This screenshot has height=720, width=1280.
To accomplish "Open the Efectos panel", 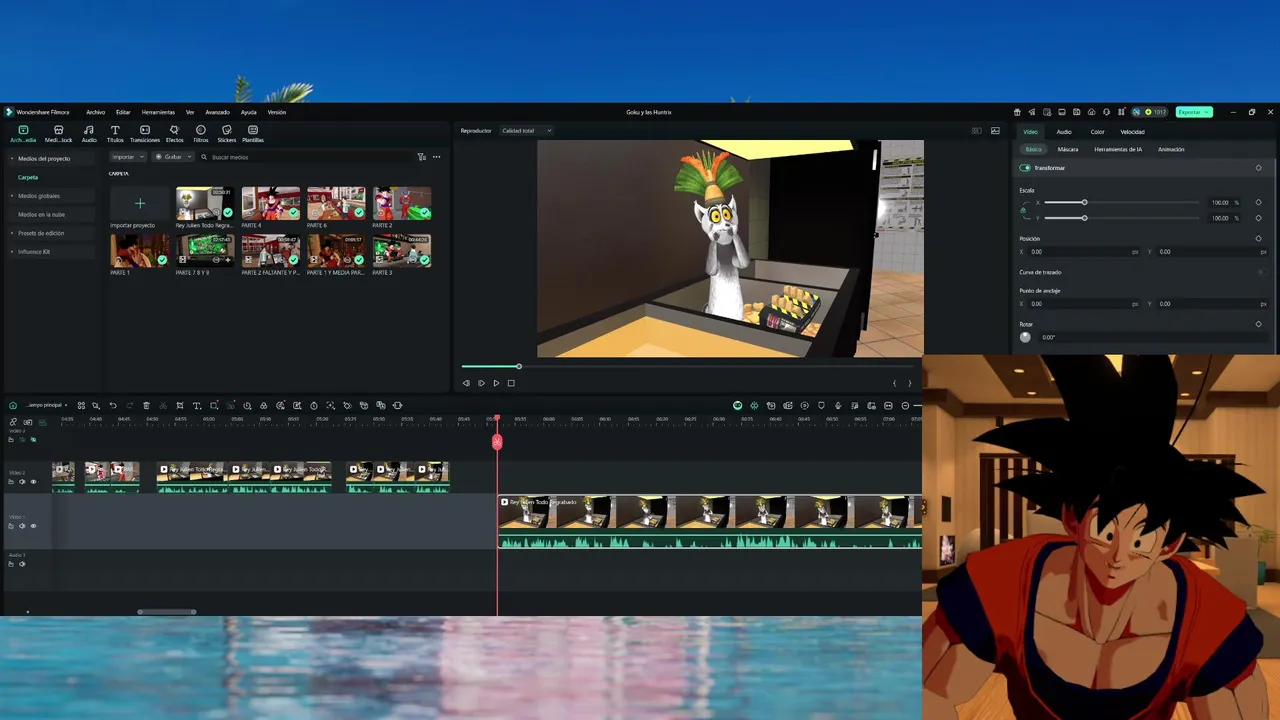I will pos(174,133).
